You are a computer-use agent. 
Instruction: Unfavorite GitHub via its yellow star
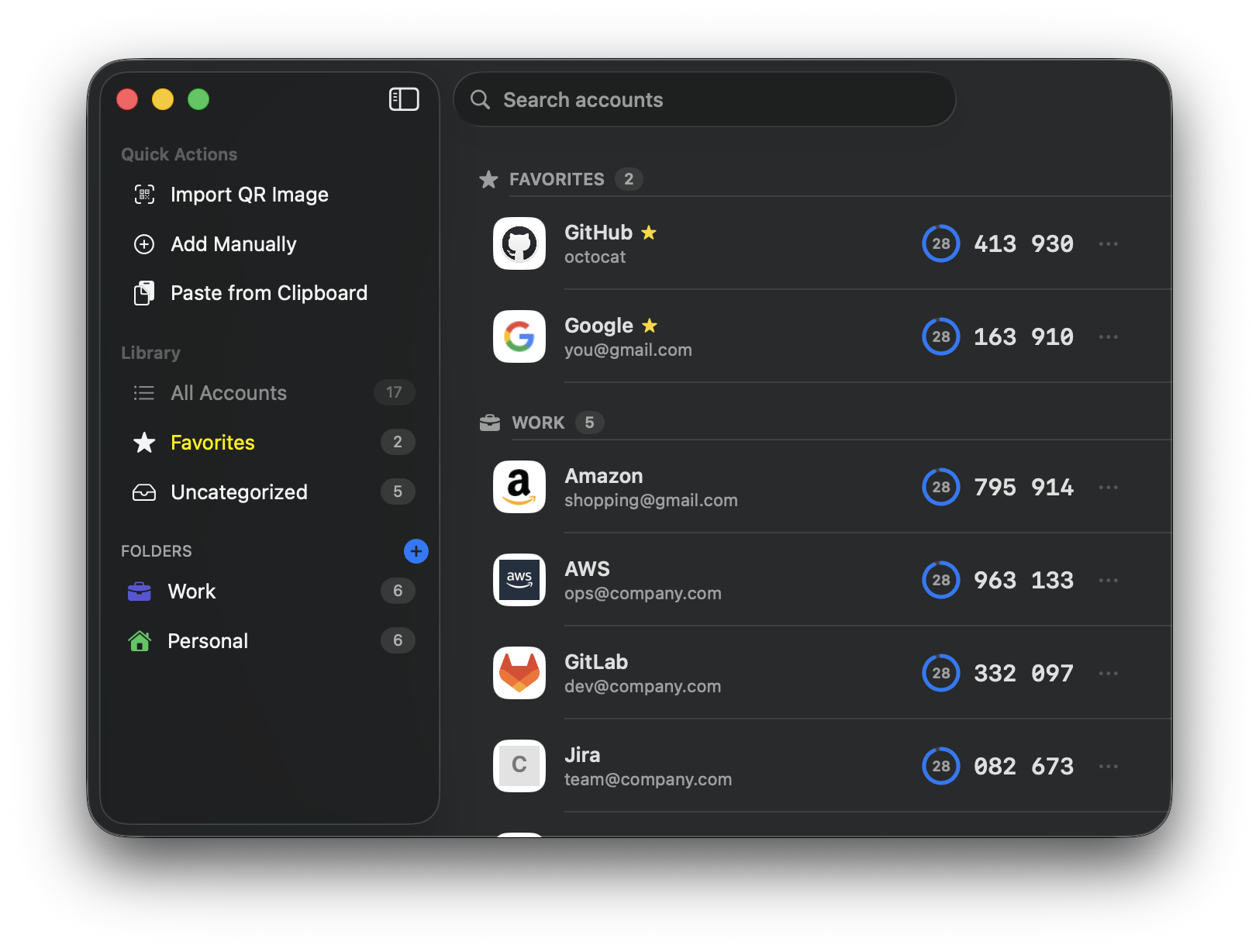tap(649, 232)
